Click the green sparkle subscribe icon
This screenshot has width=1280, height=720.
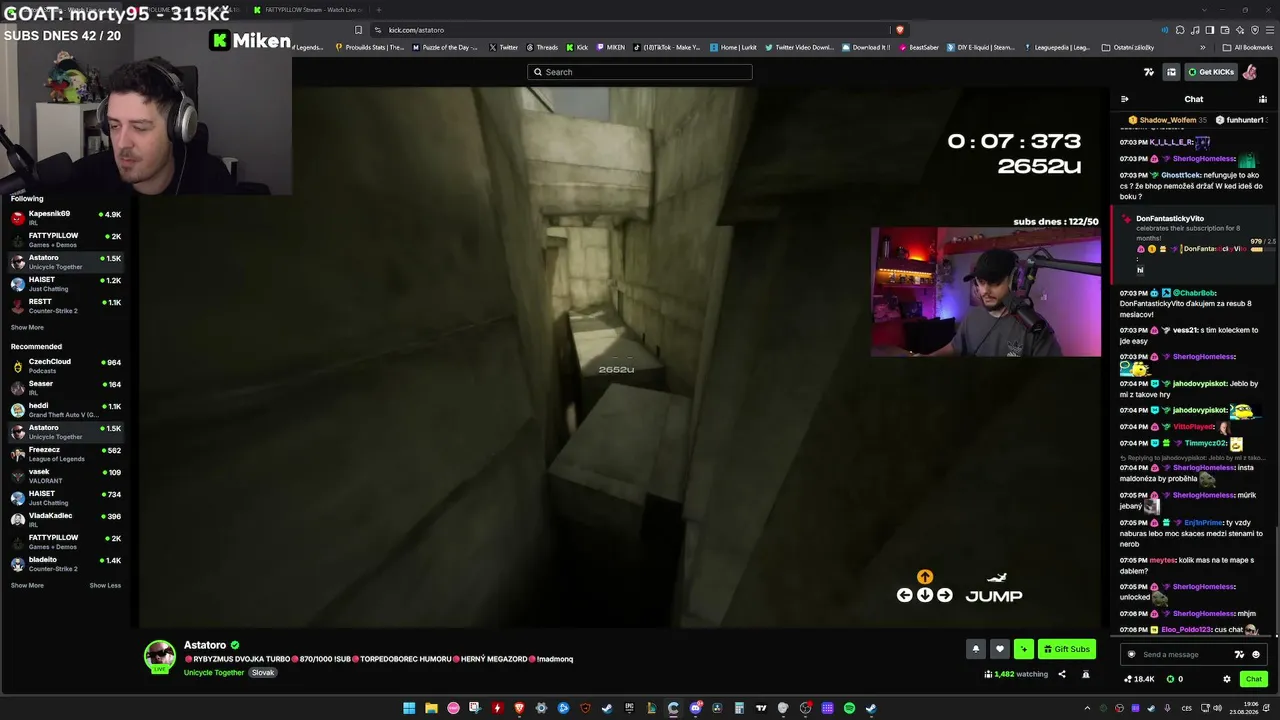pyautogui.click(x=1023, y=649)
